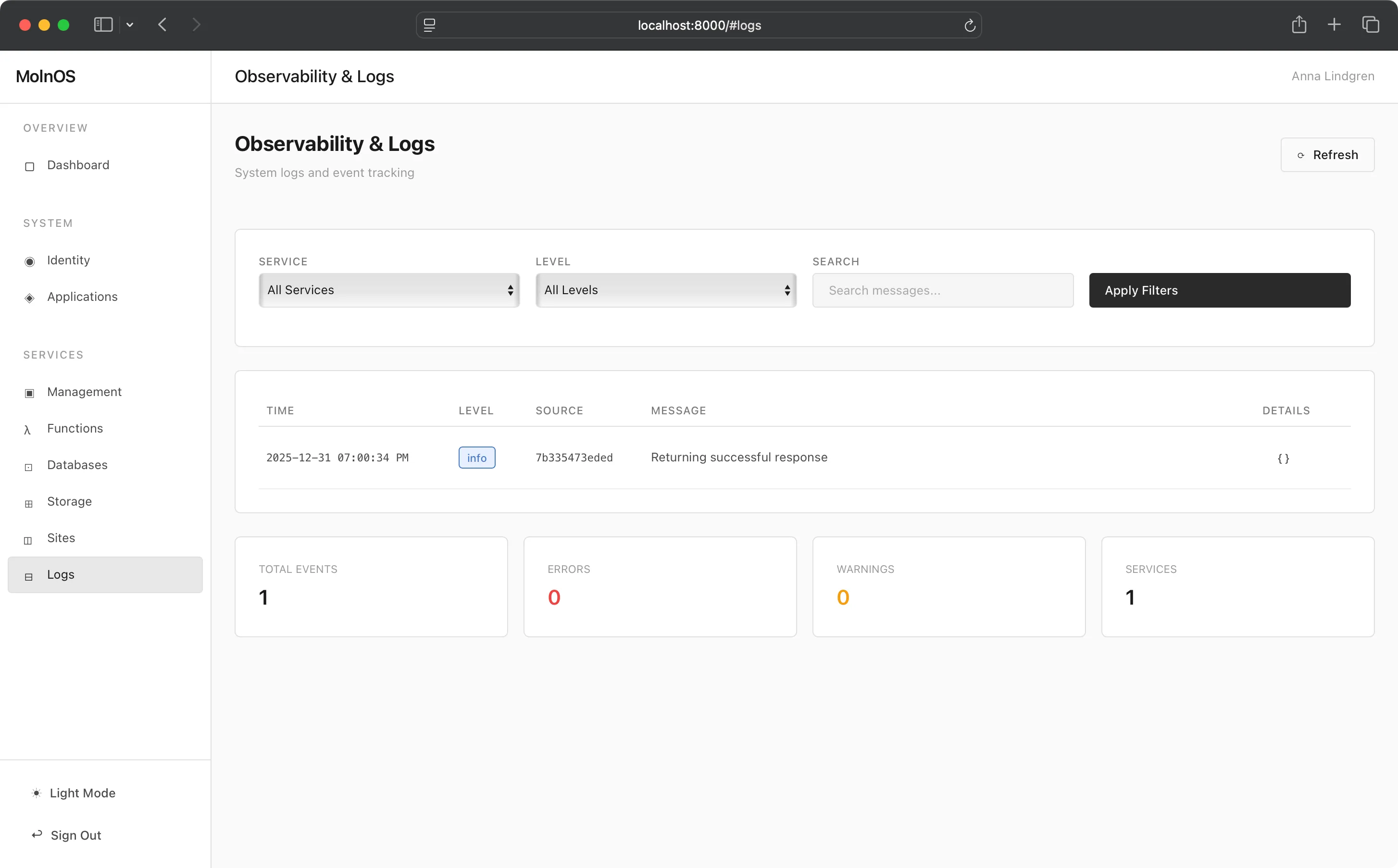Click the tab overview icon
This screenshot has width=1398, height=868.
1372,25
